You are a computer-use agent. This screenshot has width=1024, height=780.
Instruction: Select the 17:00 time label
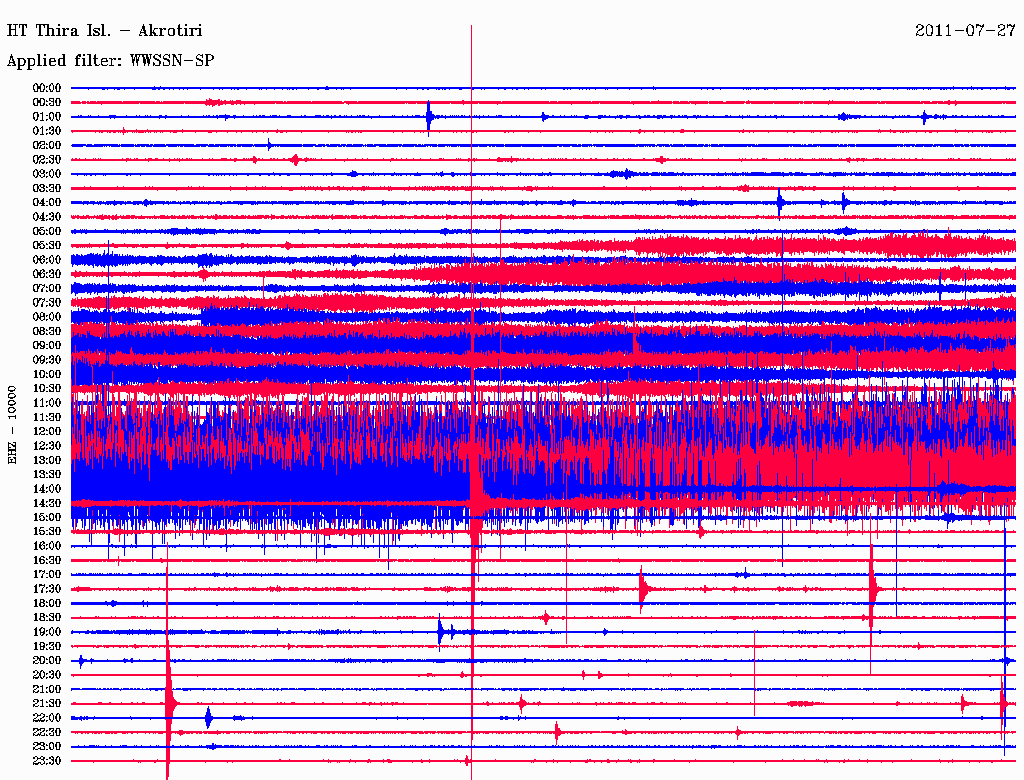click(x=47, y=575)
